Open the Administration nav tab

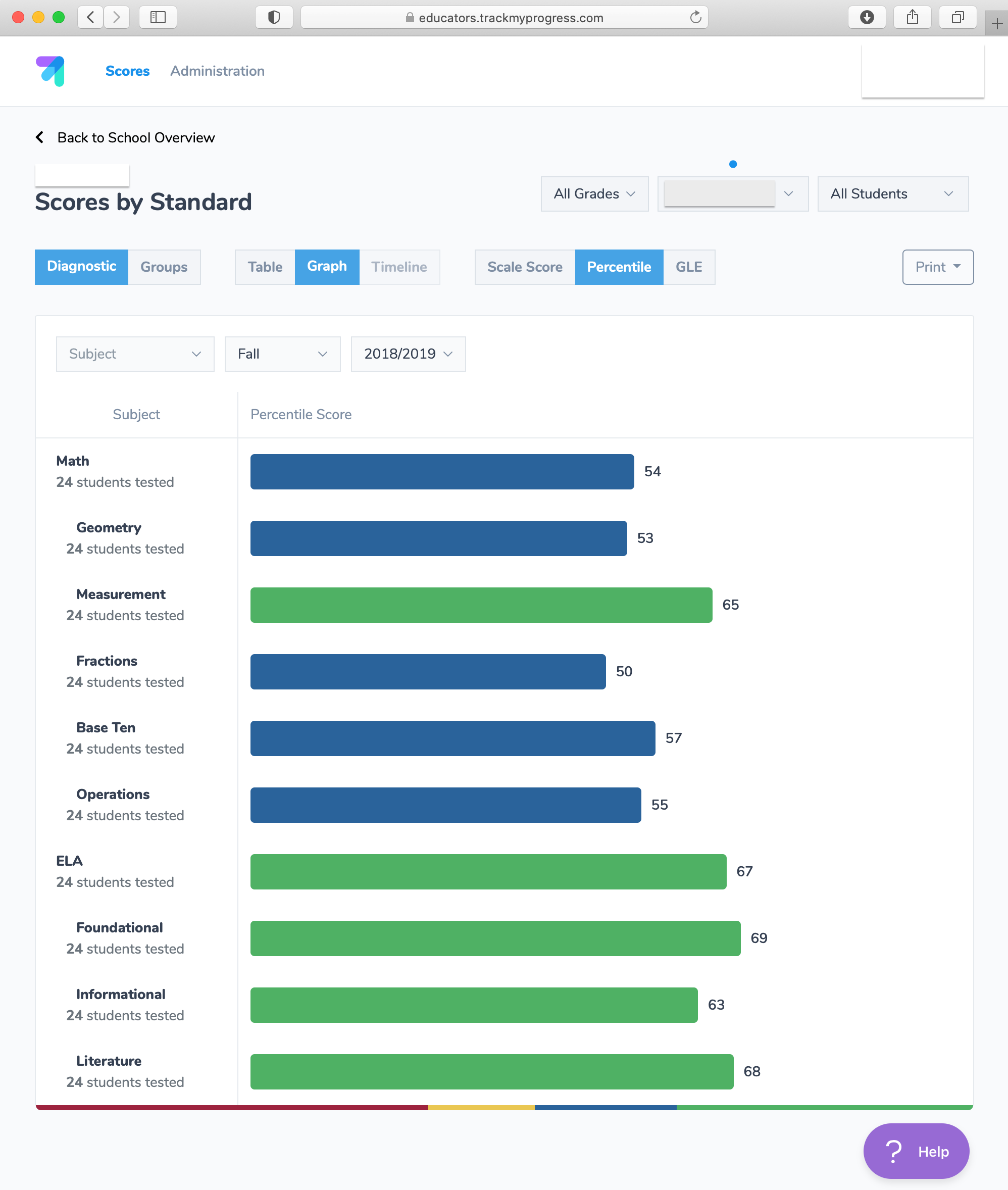pyautogui.click(x=217, y=71)
